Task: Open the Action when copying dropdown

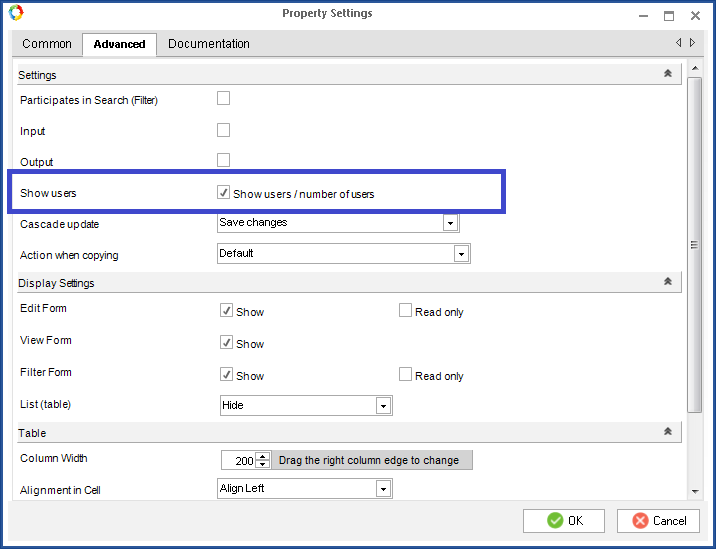Action: 461,254
